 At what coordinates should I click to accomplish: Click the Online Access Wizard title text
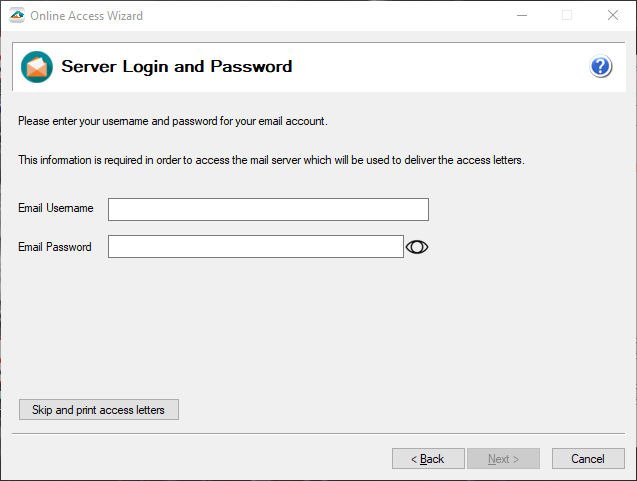(86, 16)
